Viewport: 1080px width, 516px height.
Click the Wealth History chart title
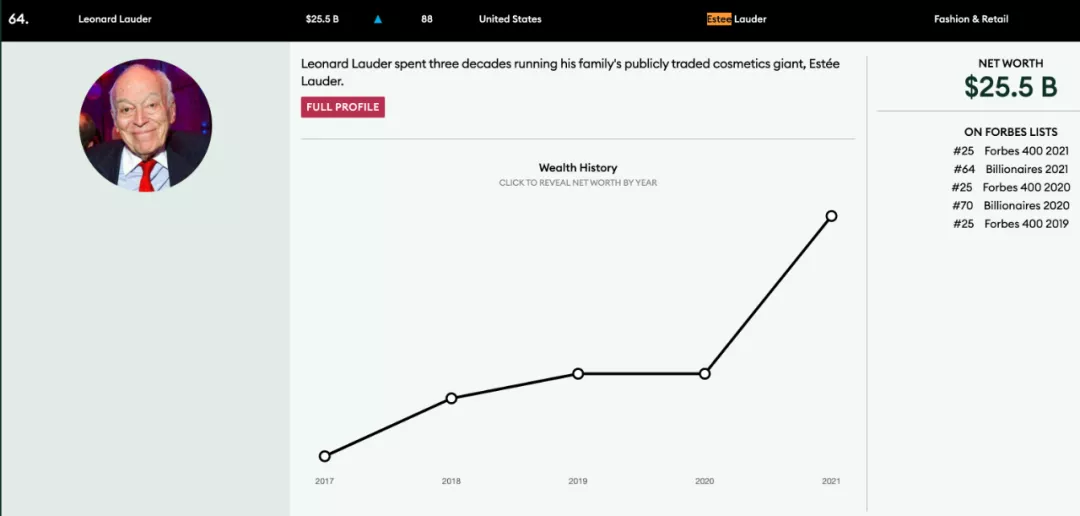click(x=578, y=168)
